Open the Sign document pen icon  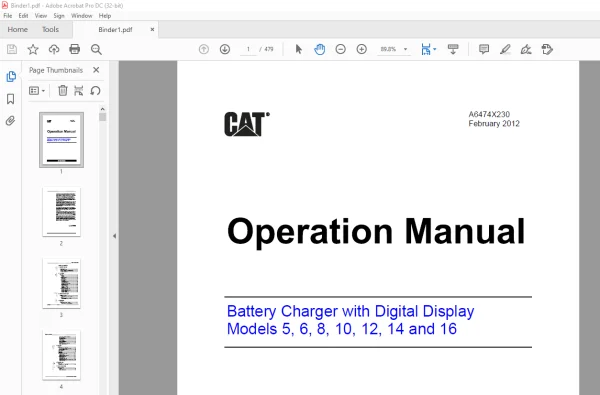pyautogui.click(x=526, y=49)
